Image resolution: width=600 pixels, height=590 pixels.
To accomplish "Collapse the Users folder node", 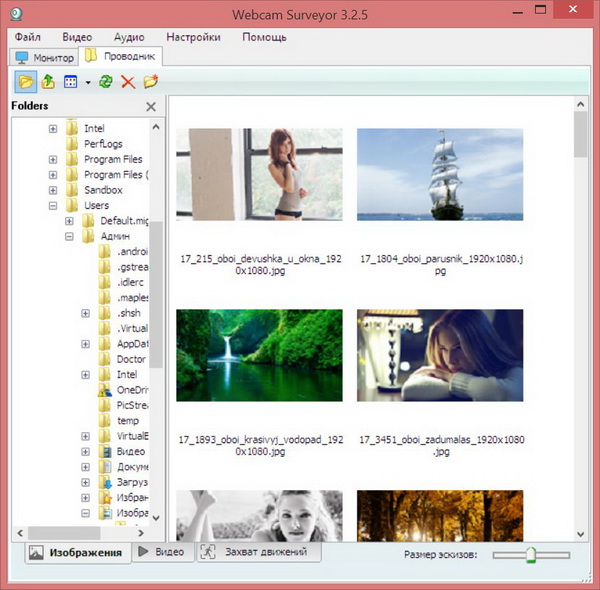I will 53,206.
